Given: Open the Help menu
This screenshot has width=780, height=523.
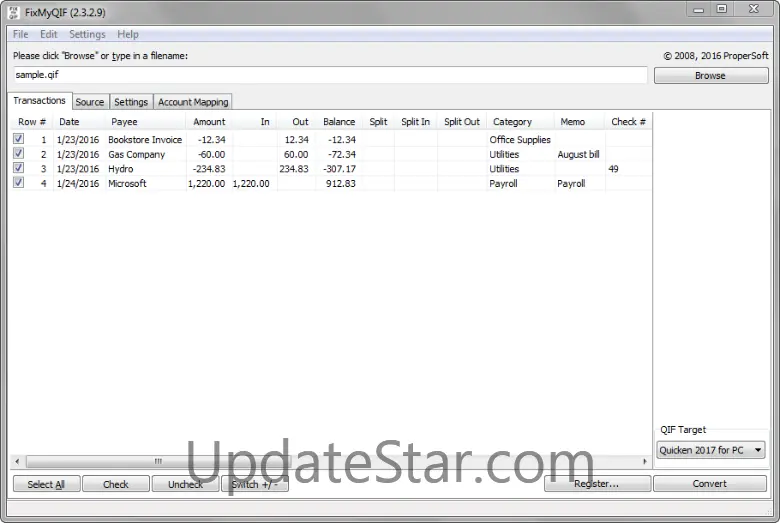Looking at the screenshot, I should coord(128,34).
